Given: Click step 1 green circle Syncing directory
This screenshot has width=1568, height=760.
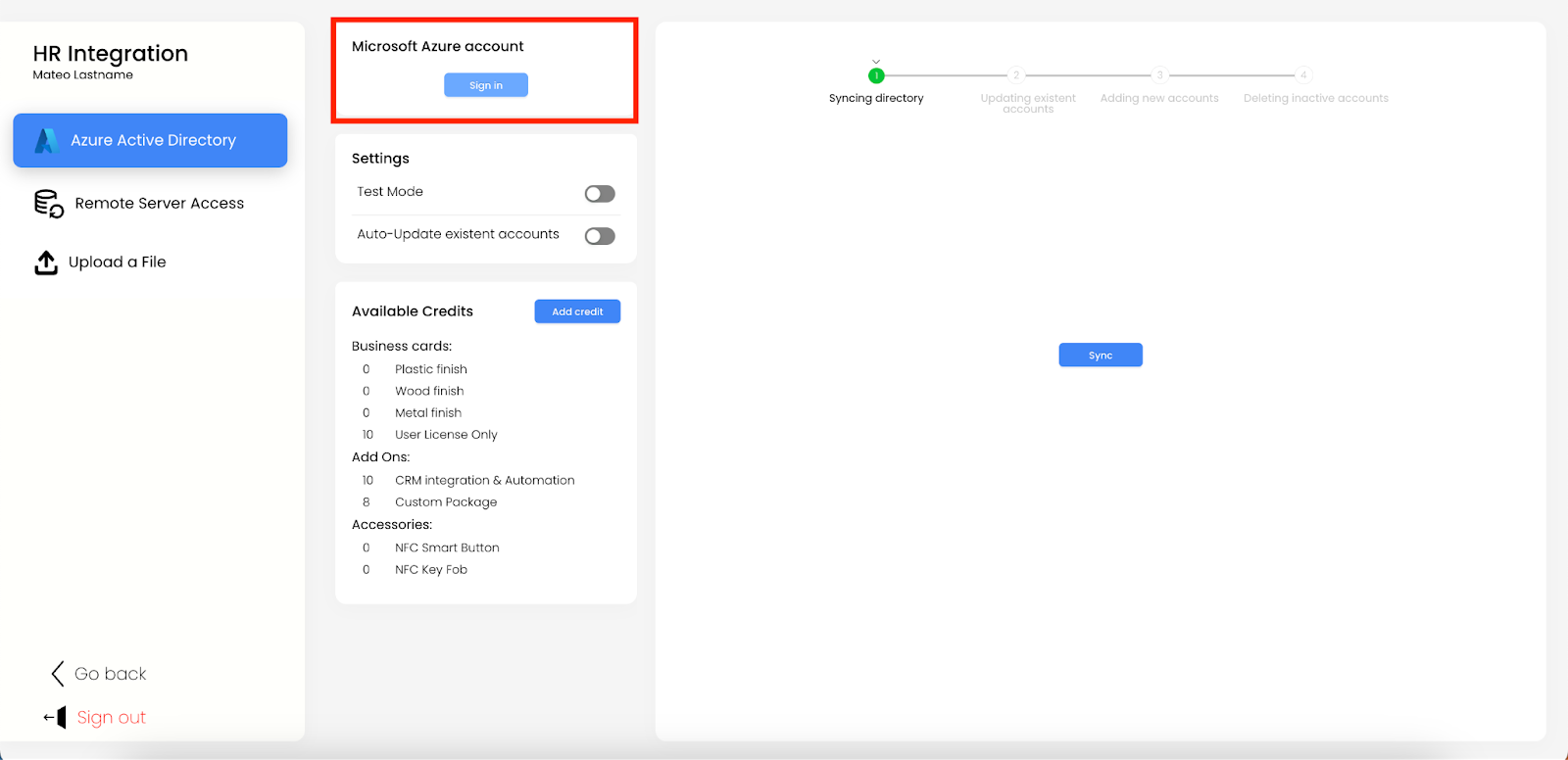Looking at the screenshot, I should click(x=876, y=75).
